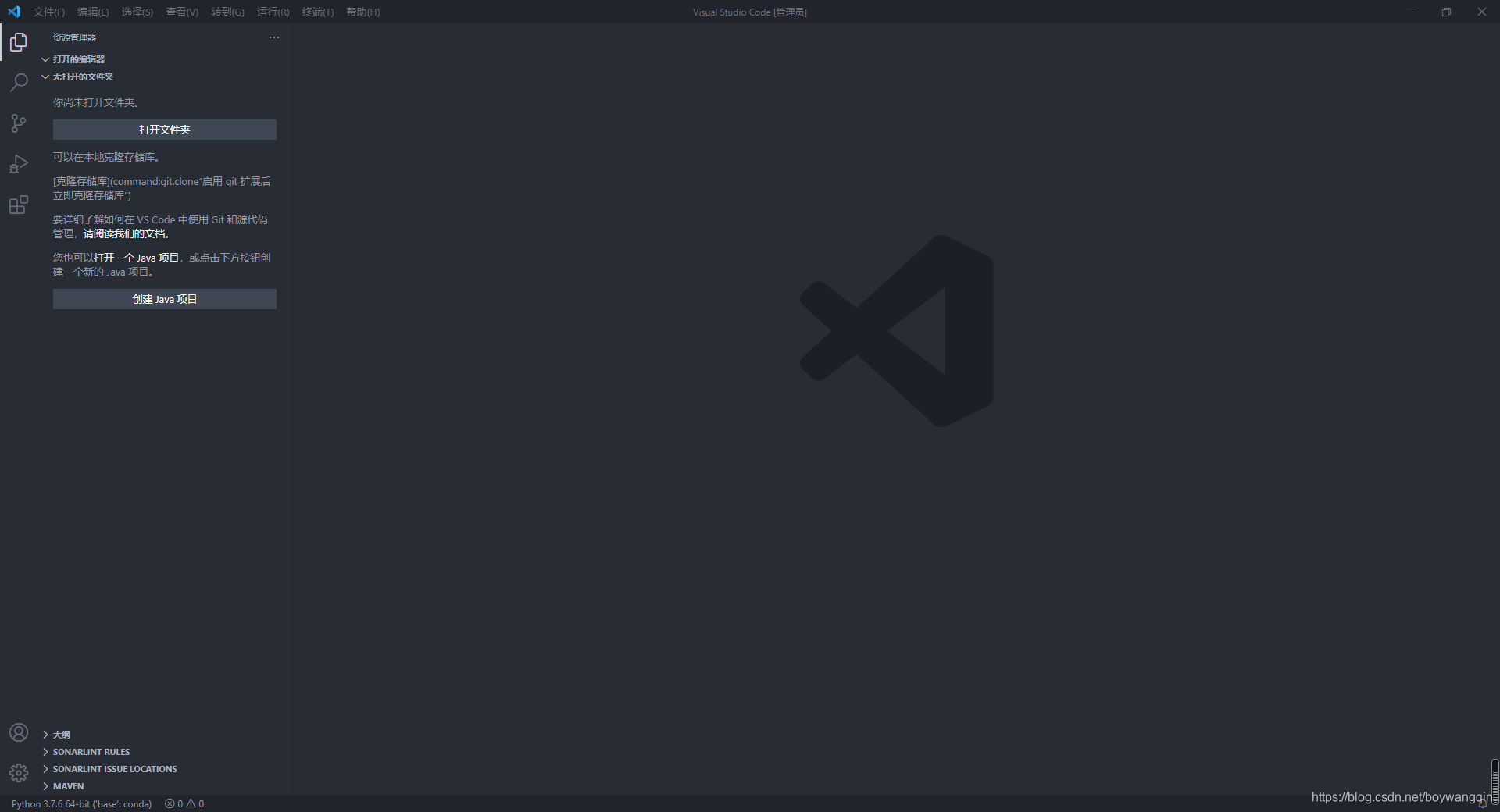Click the errors icon in status bar

(x=170, y=803)
